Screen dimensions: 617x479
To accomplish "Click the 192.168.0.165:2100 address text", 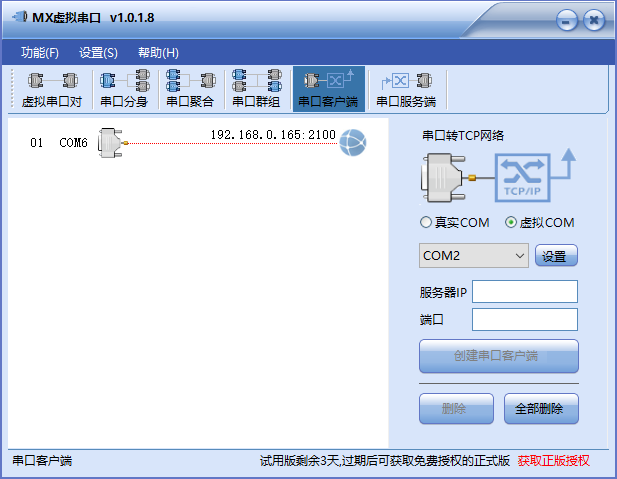I will point(273,135).
